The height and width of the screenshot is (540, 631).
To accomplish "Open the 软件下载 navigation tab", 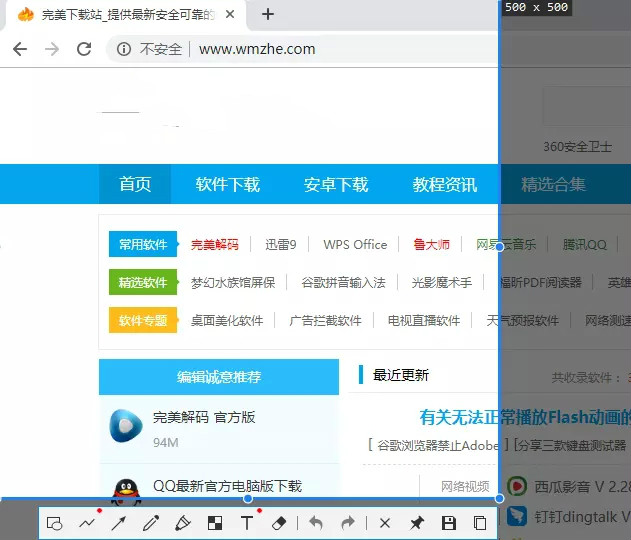I will pyautogui.click(x=227, y=184).
